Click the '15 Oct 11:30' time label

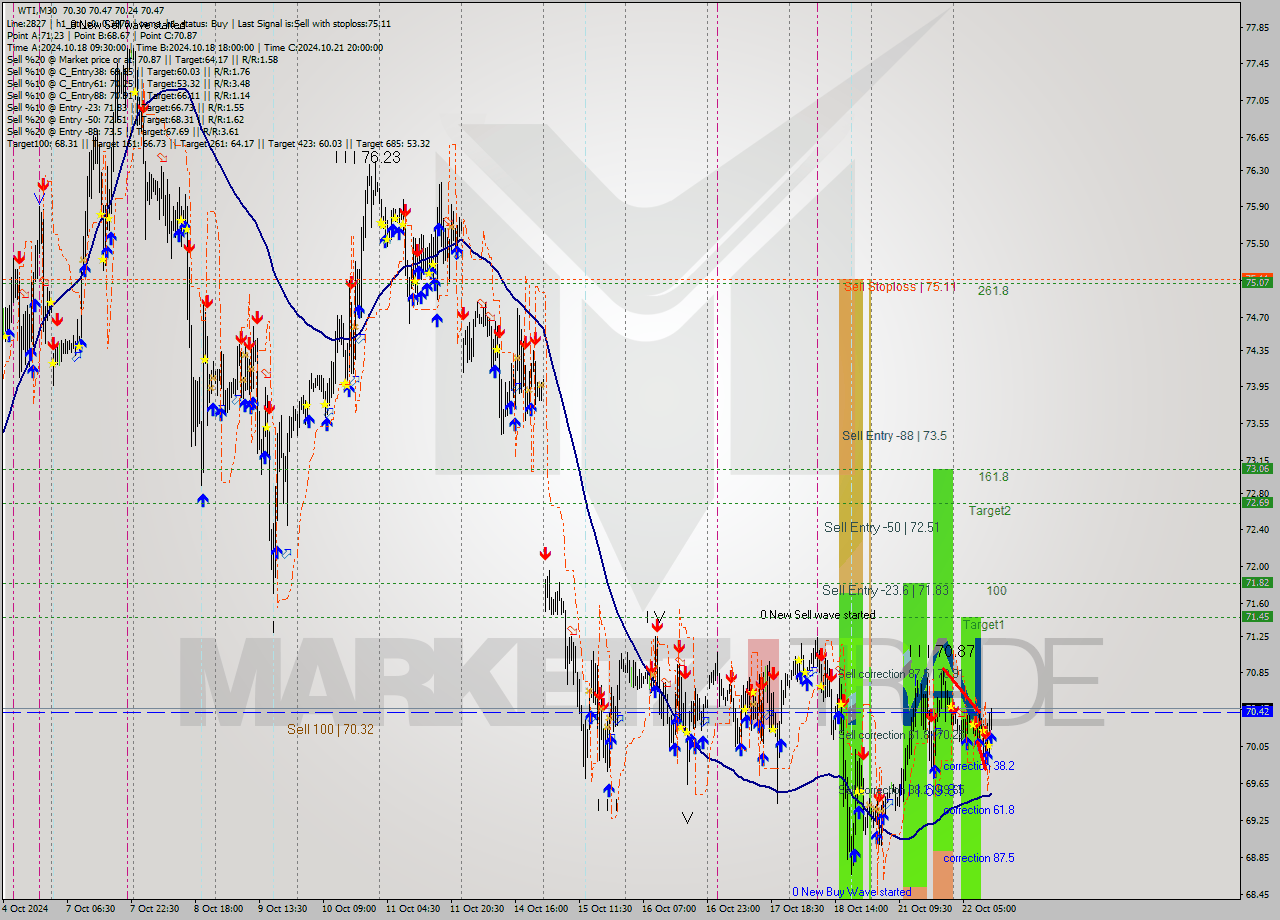click(x=606, y=909)
